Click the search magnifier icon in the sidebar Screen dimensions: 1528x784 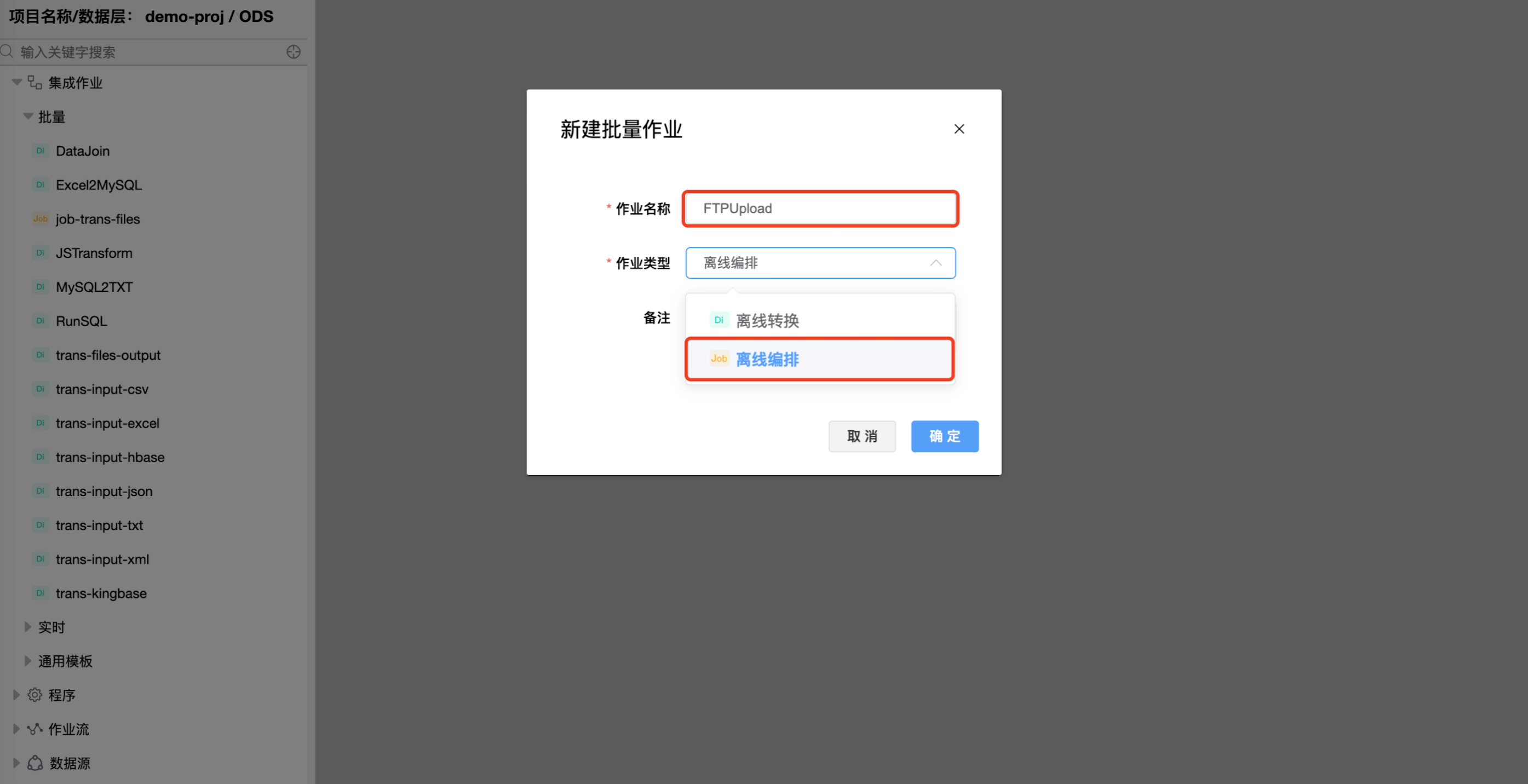click(x=7, y=51)
